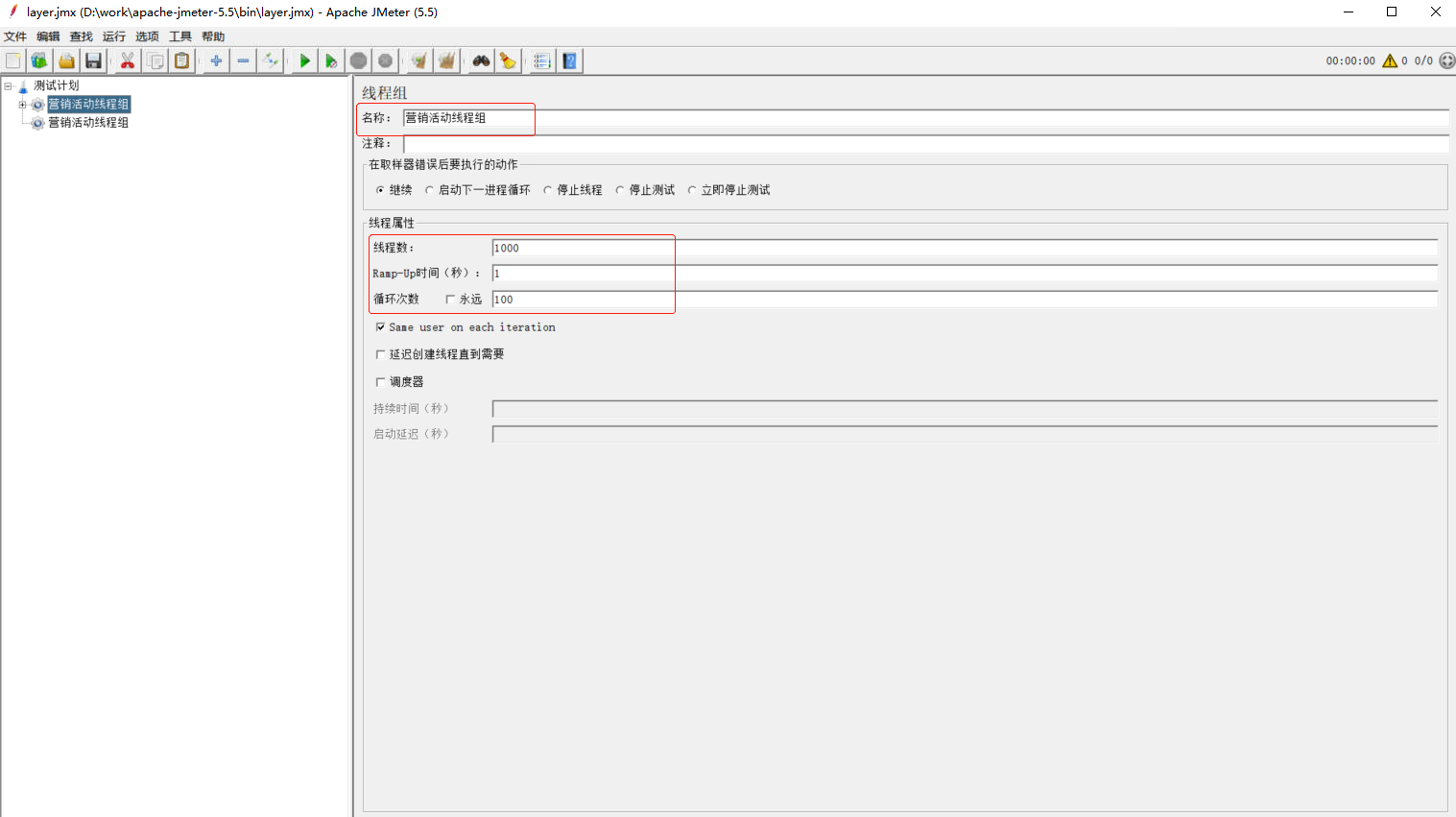Viewport: 1456px width, 817px height.
Task: Click the Reset search brush icon
Action: point(508,60)
